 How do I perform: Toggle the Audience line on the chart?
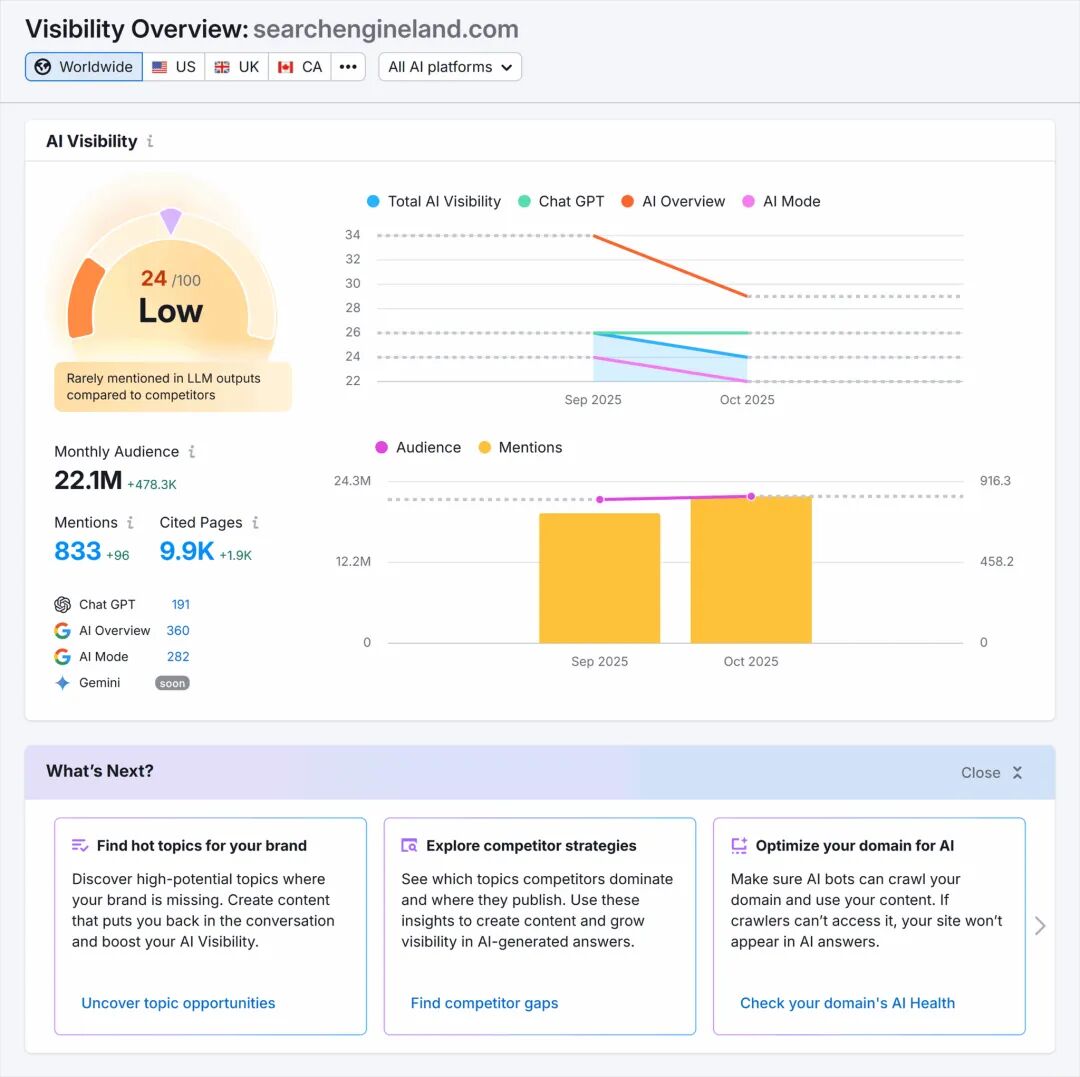click(x=418, y=447)
